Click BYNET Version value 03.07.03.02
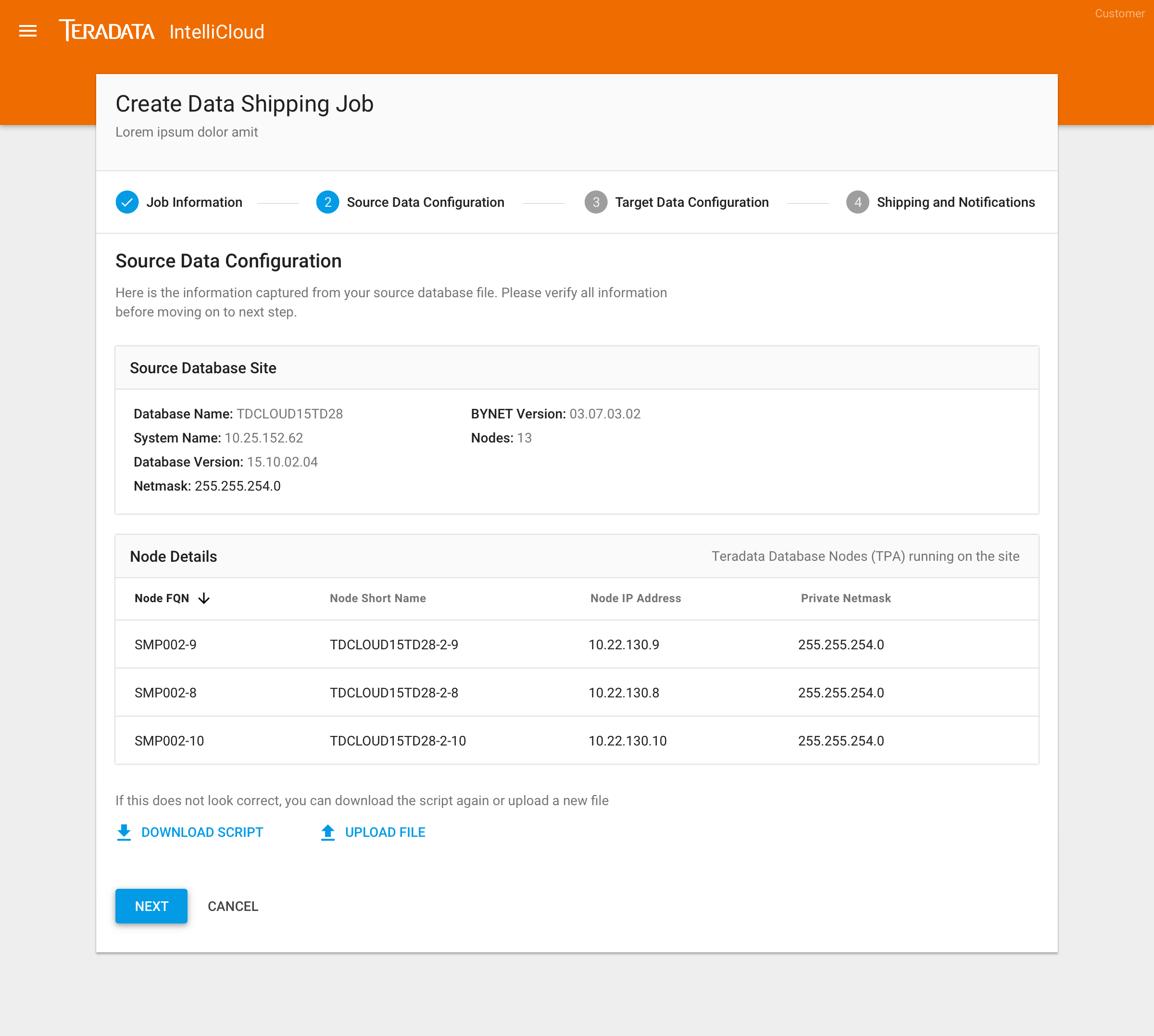 (605, 414)
